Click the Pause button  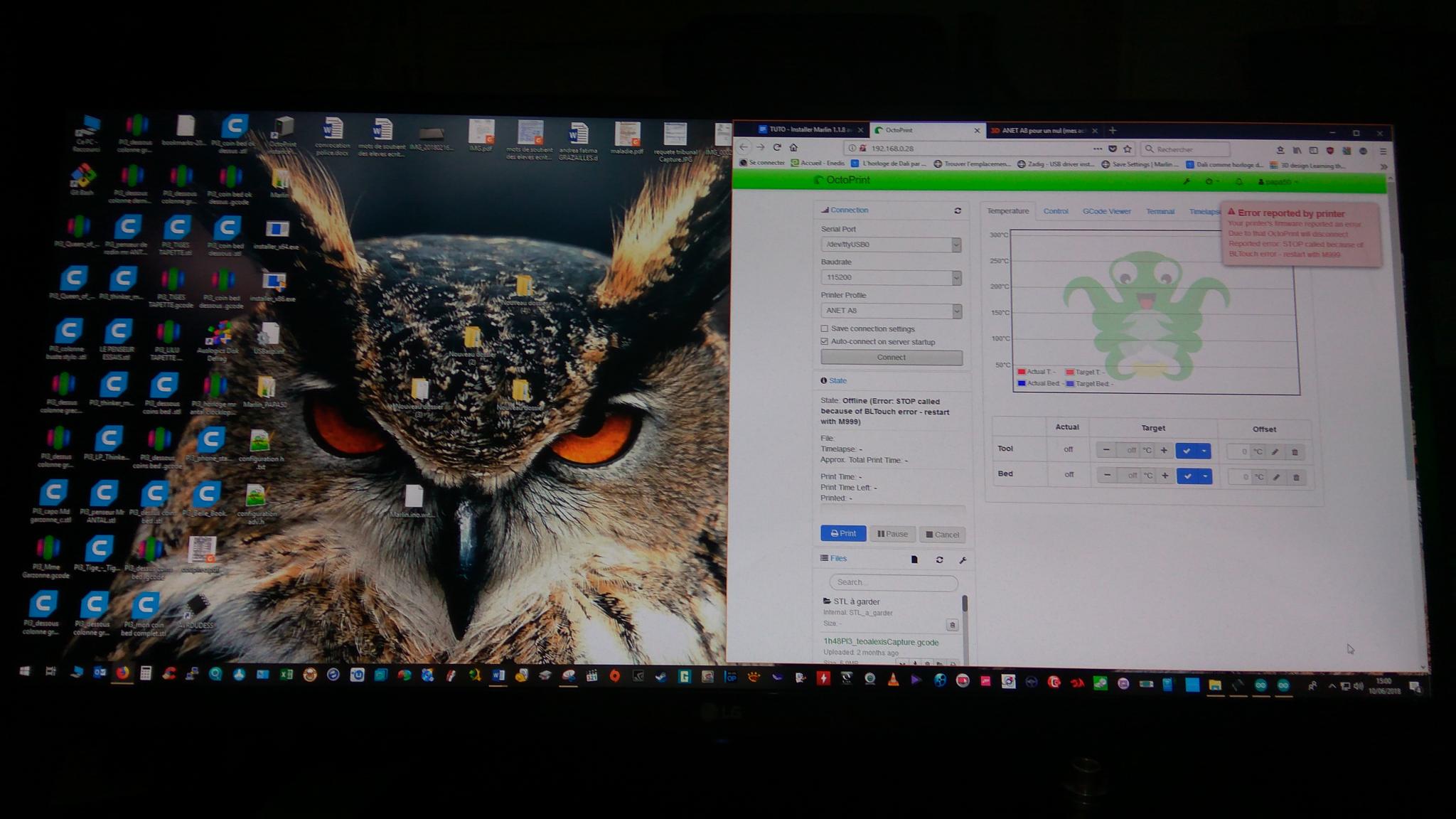coord(892,535)
